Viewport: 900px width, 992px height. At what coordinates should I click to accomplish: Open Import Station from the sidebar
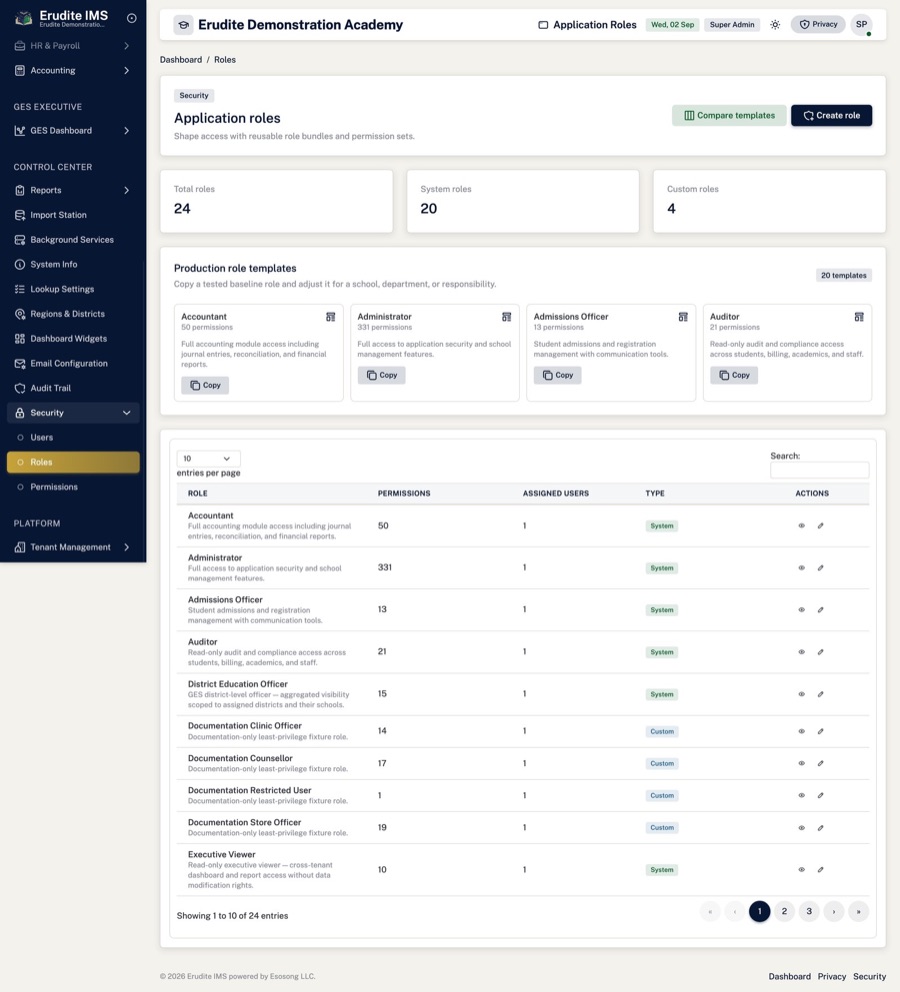(x=73, y=215)
